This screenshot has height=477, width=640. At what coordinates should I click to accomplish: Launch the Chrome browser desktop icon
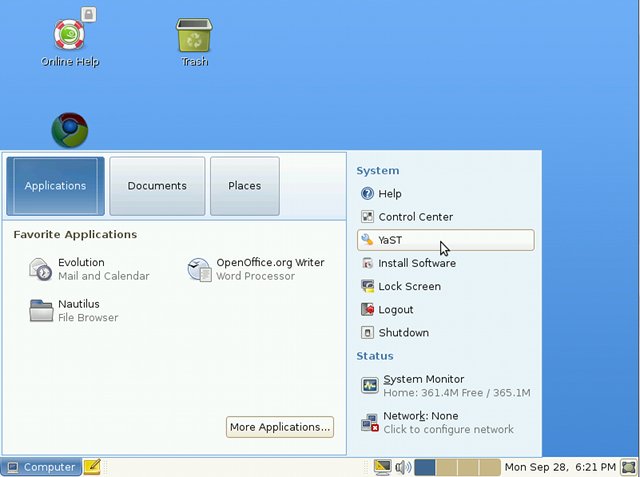pyautogui.click(x=70, y=130)
